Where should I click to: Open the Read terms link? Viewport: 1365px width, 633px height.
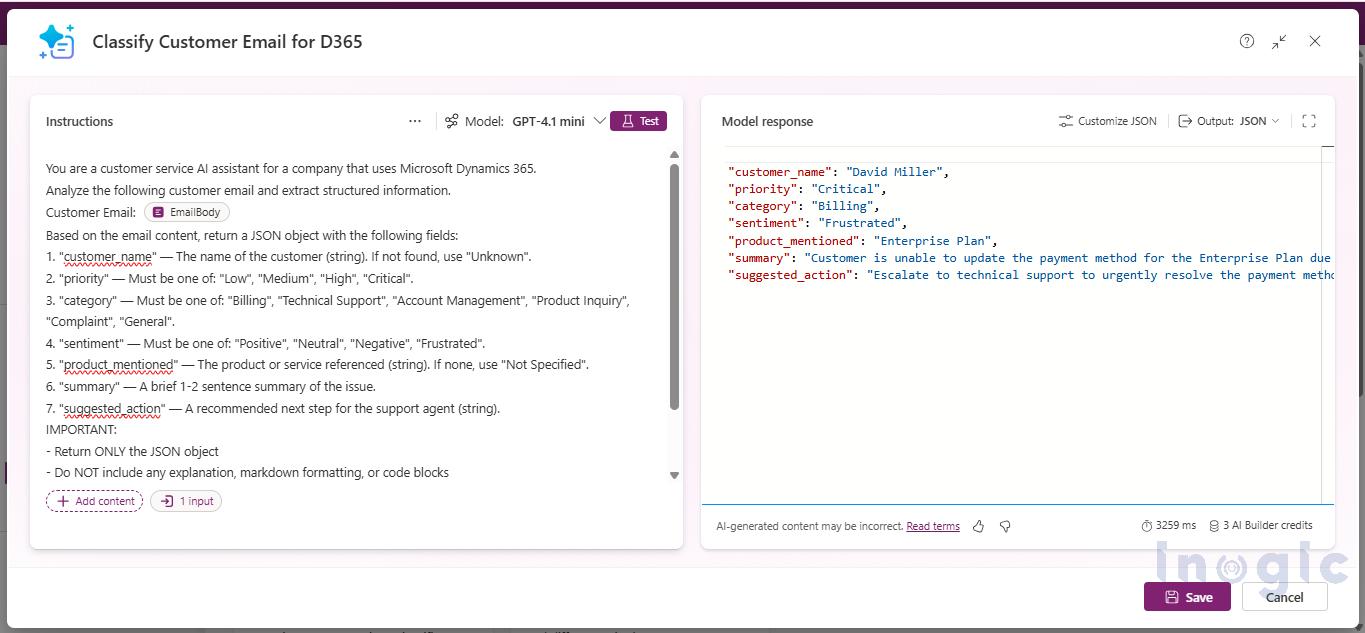coord(932,525)
